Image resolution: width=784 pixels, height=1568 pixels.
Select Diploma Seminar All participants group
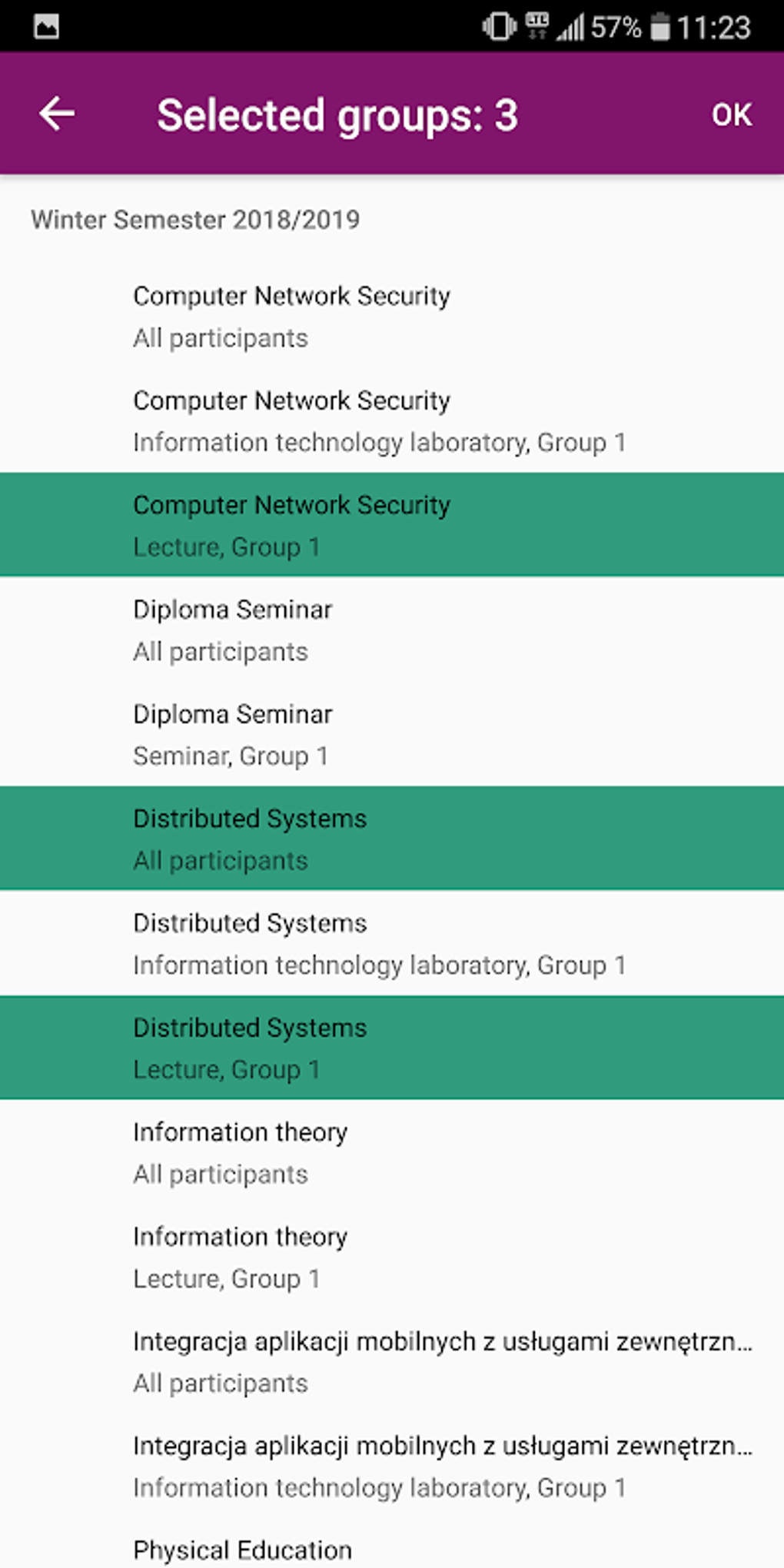[x=392, y=630]
